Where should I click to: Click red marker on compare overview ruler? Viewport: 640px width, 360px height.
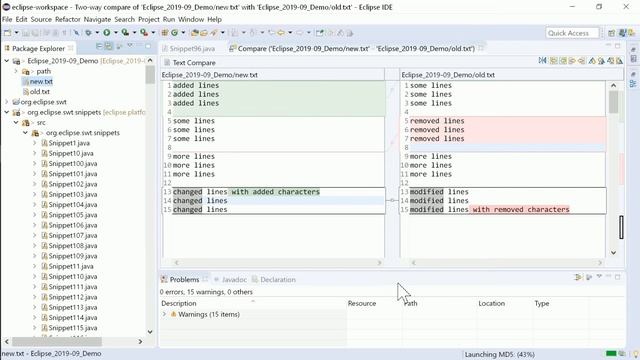tap(622, 169)
